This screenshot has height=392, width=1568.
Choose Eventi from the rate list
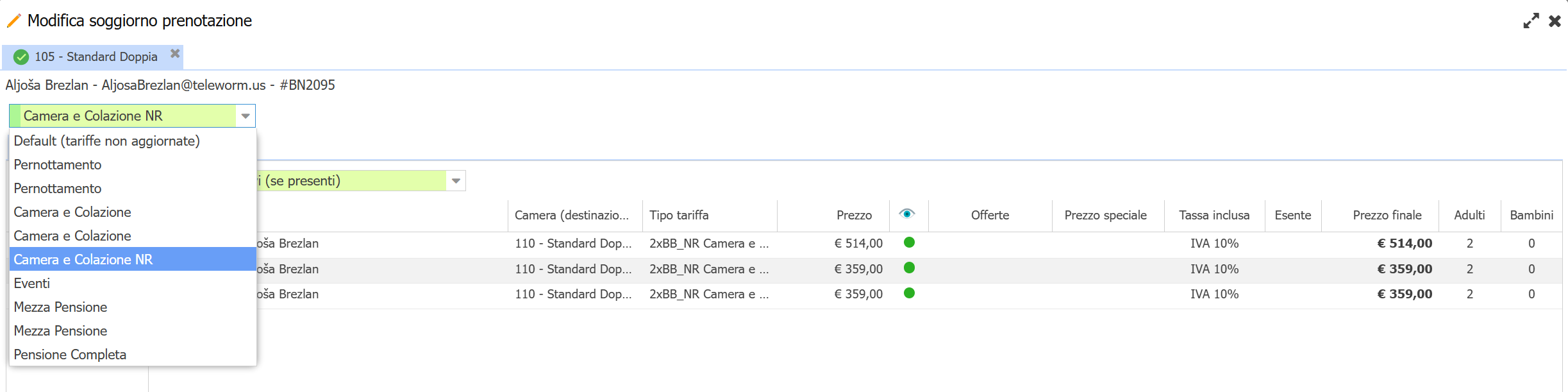click(x=32, y=284)
